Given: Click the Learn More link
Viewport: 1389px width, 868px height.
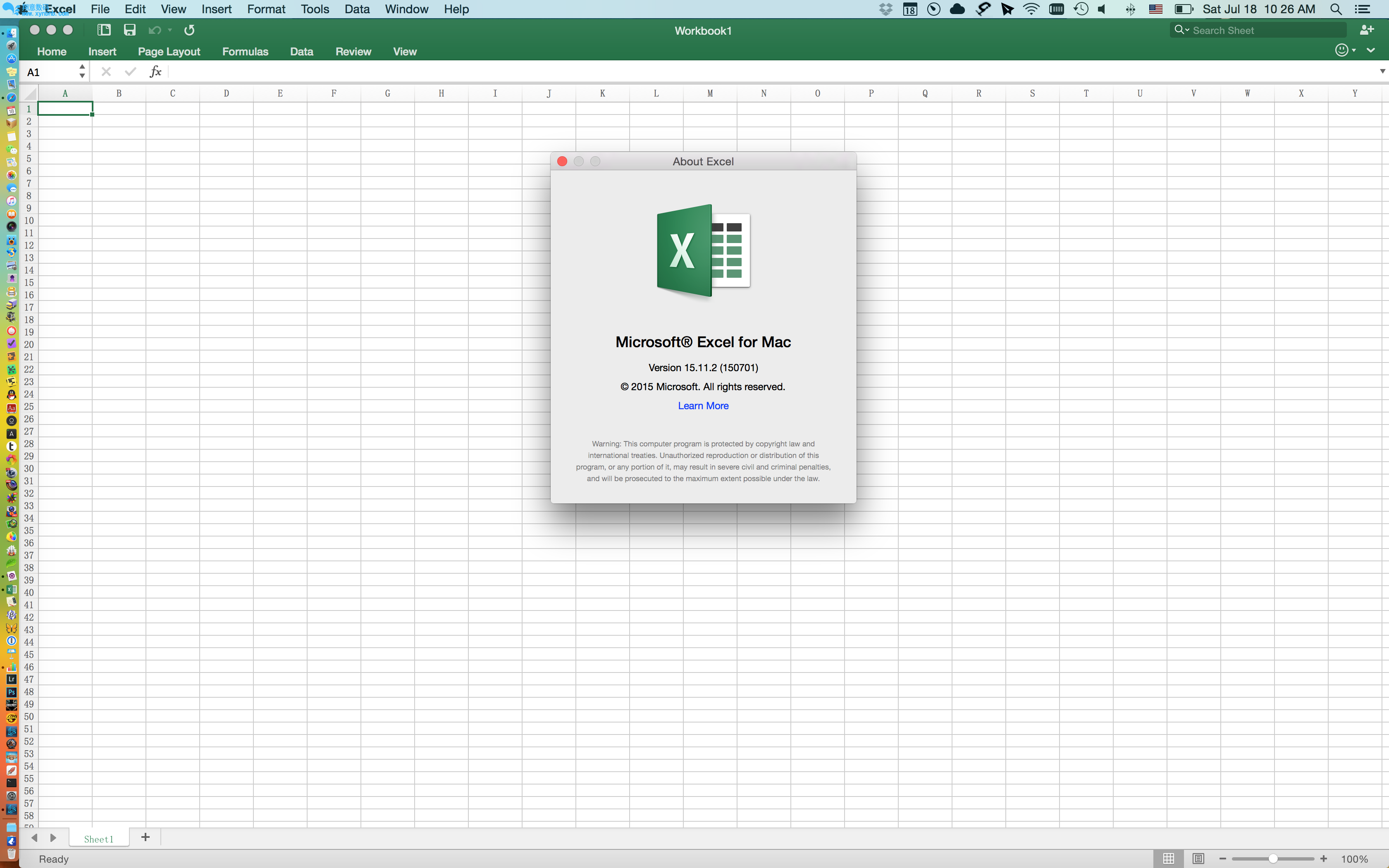Looking at the screenshot, I should coord(703,405).
